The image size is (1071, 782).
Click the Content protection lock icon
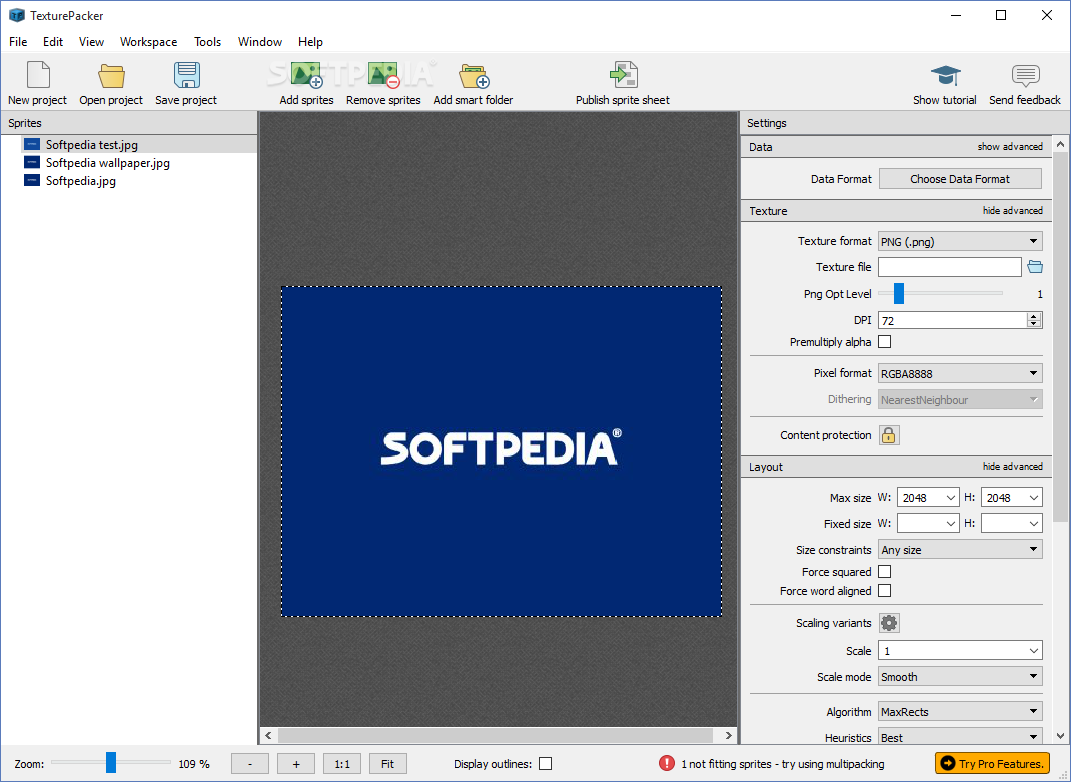click(889, 435)
